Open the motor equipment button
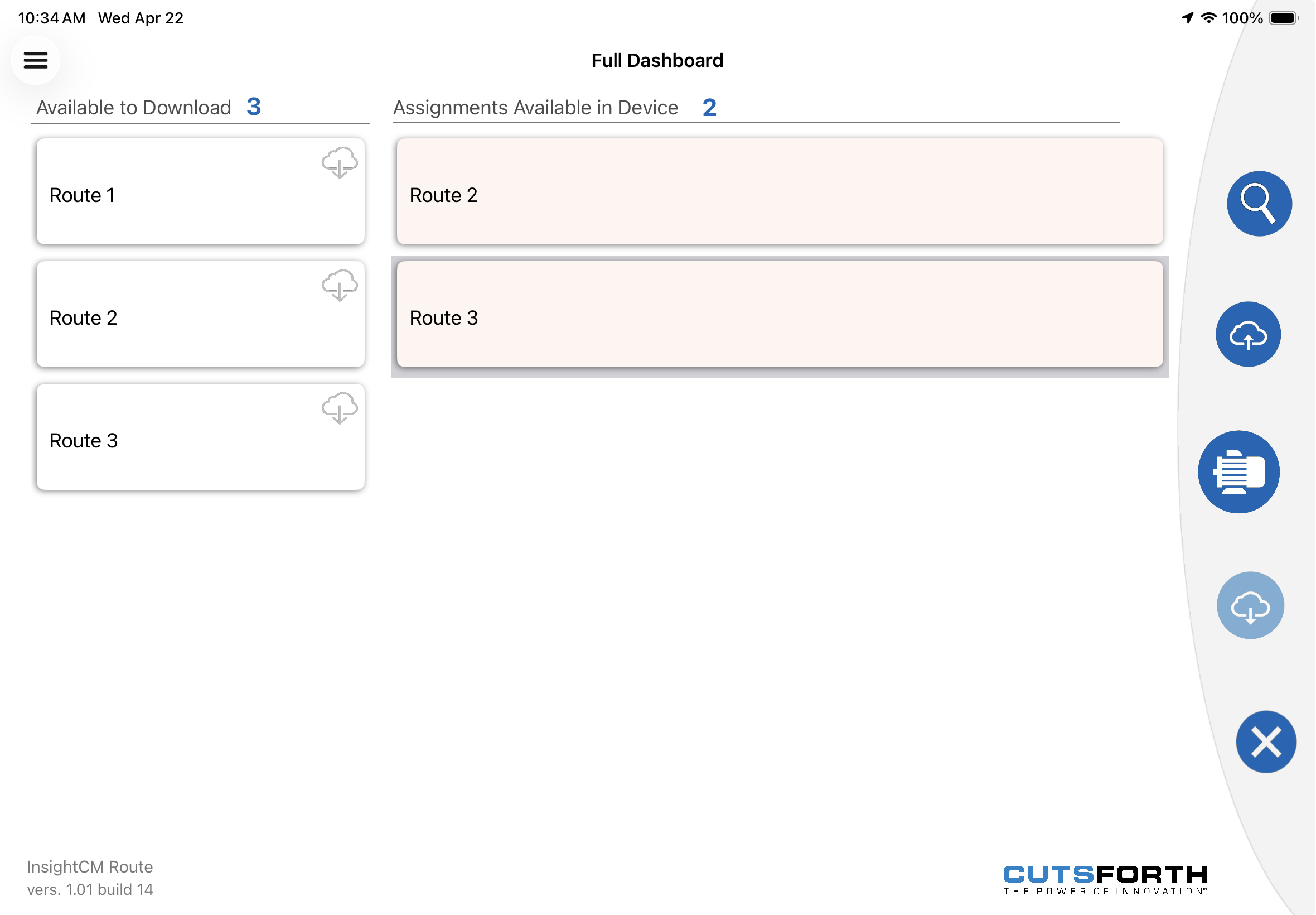The height and width of the screenshot is (915, 1316). [x=1238, y=472]
